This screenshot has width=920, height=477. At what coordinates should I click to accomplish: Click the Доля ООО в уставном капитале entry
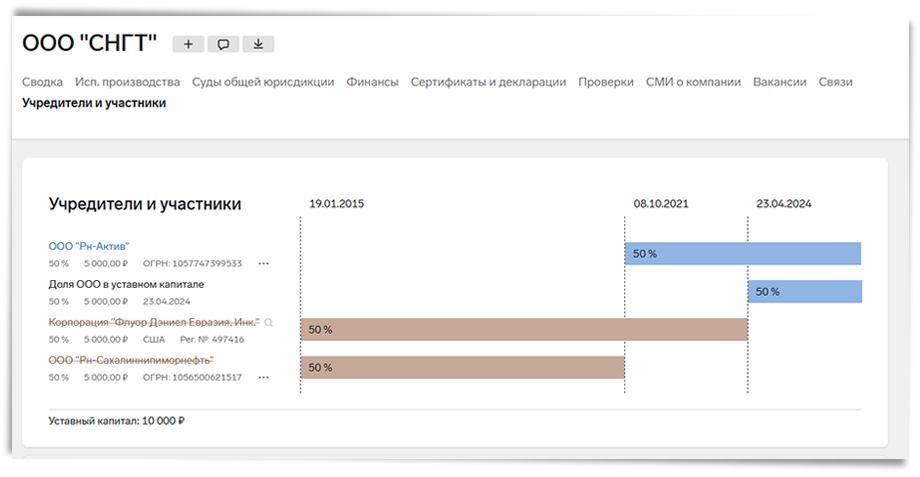[x=126, y=285]
